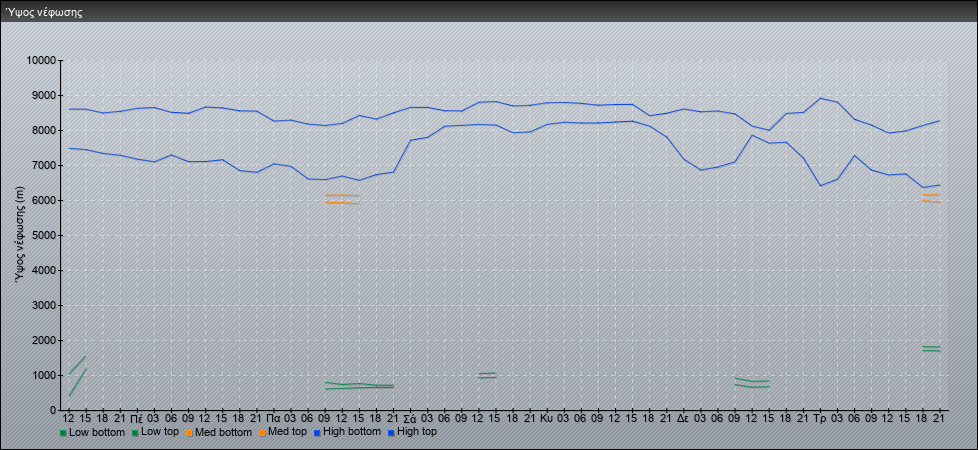Click the blue swatch beside High top
This screenshot has width=978, height=450.
point(390,433)
